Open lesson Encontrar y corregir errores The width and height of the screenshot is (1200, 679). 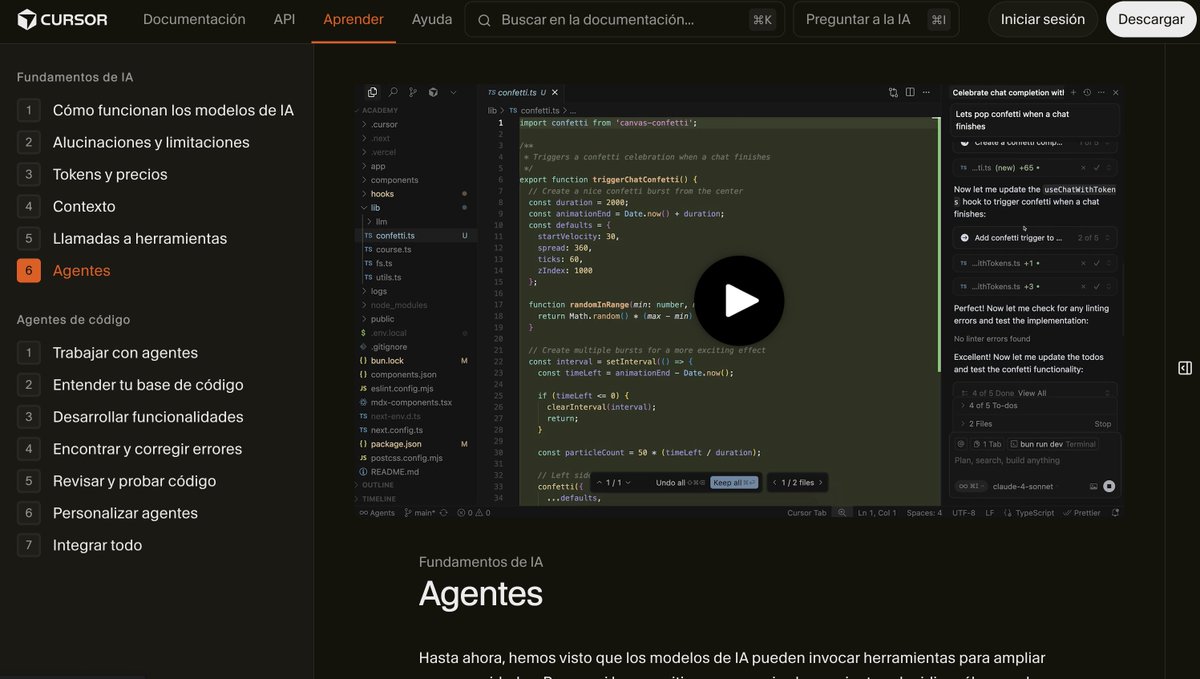130,448
